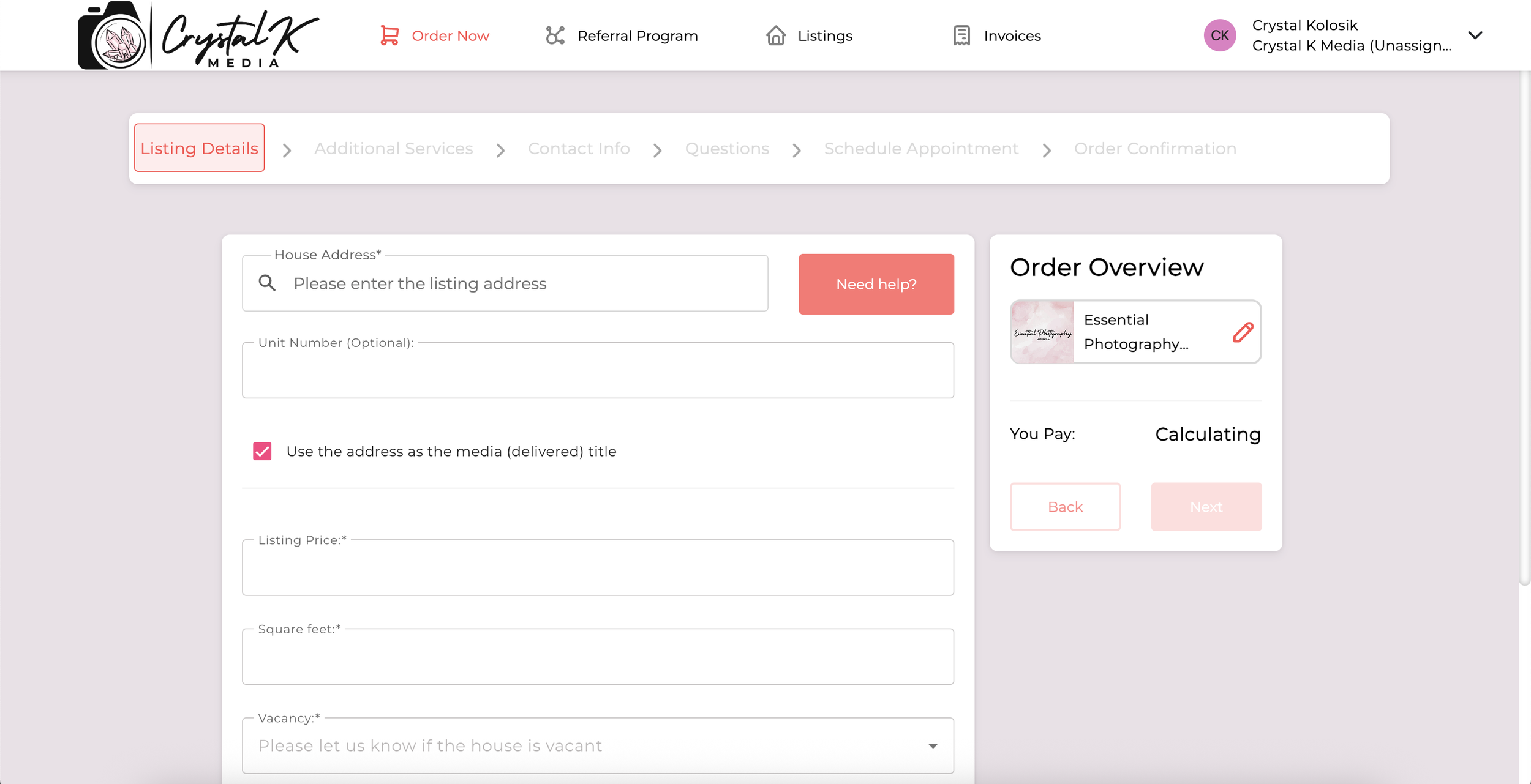The image size is (1531, 784).
Task: Select the Listing Details step tab
Action: (199, 148)
